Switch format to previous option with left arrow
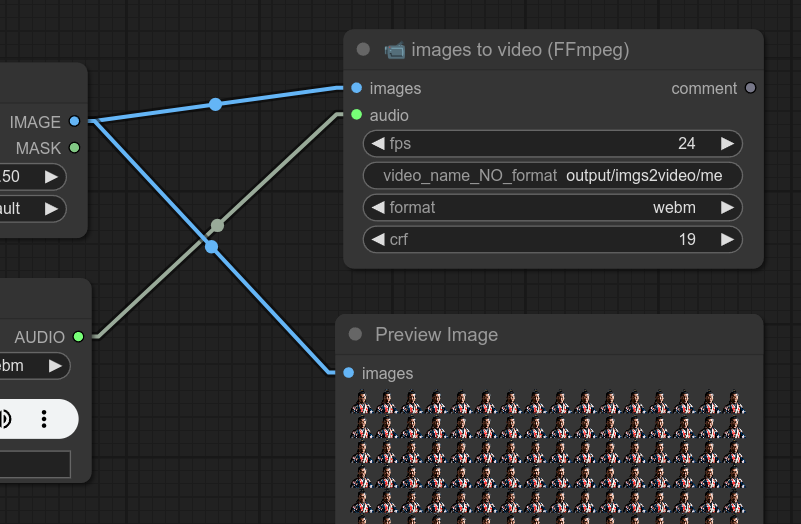Screen dimensions: 801x524 click(378, 208)
